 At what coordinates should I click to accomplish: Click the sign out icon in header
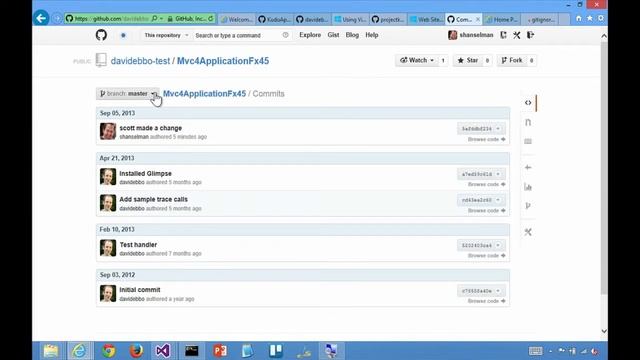tap(530, 35)
